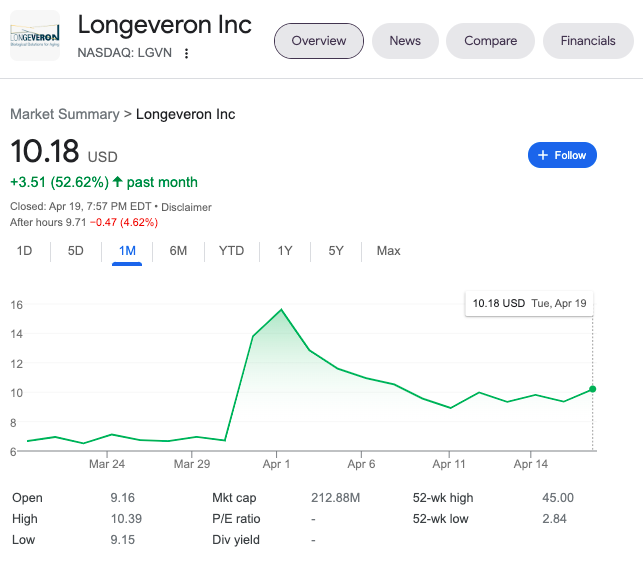Open the Disclaimer link
This screenshot has width=643, height=562.
[x=186, y=207]
